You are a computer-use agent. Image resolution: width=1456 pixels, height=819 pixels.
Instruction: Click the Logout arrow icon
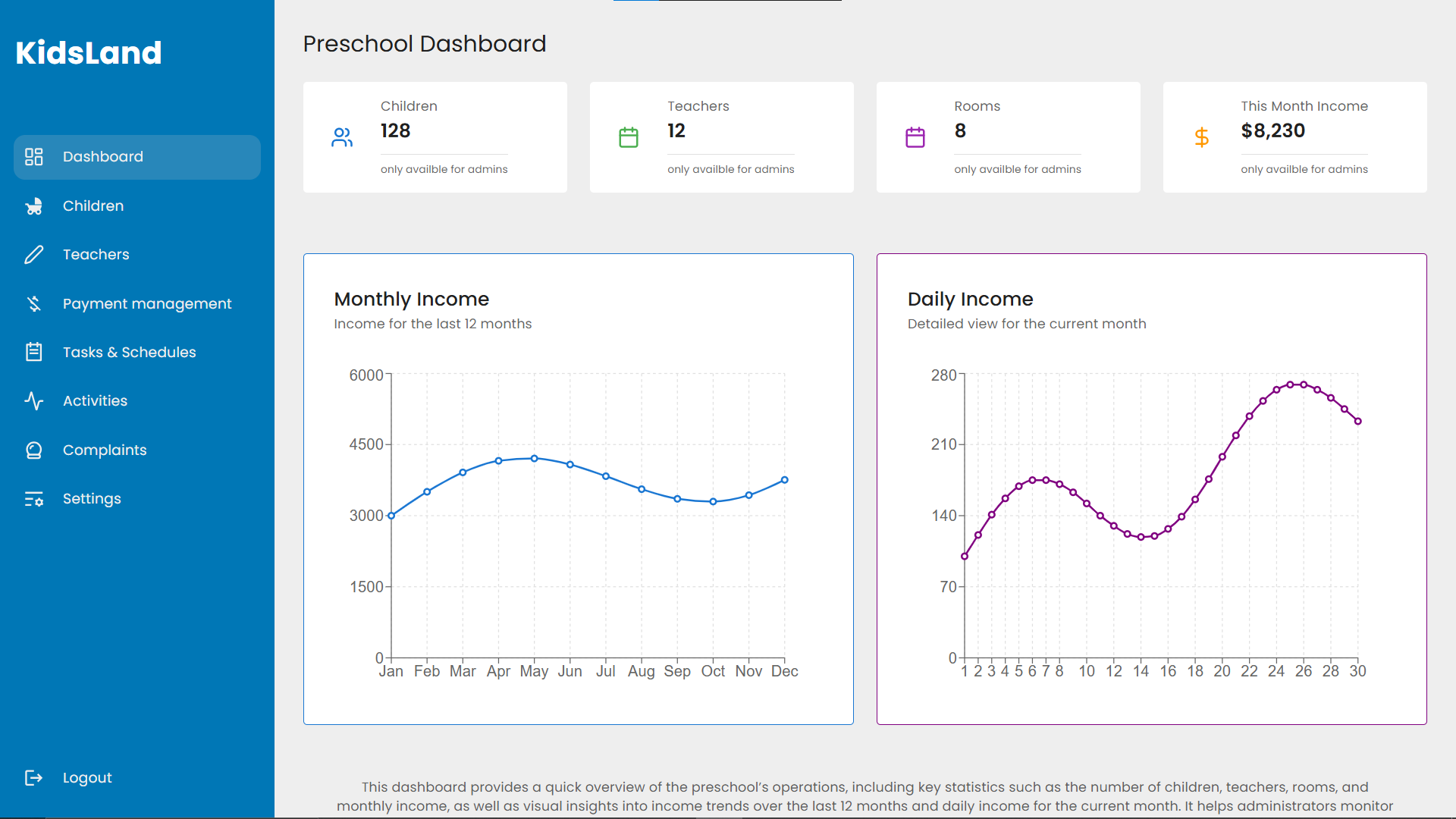[34, 777]
